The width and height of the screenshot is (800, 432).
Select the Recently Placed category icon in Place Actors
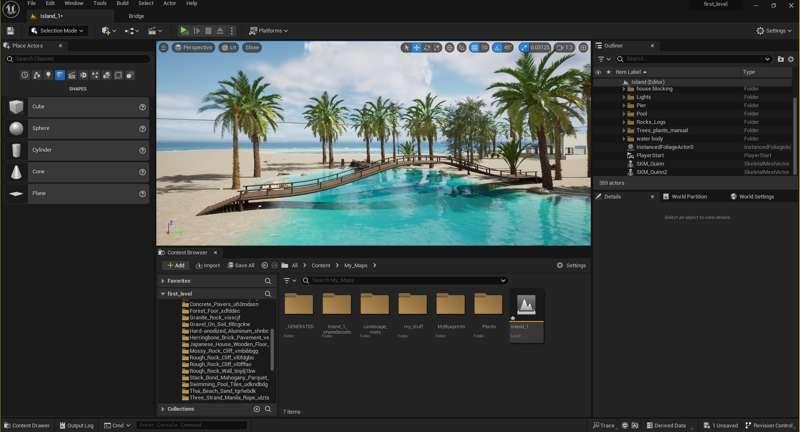25,75
